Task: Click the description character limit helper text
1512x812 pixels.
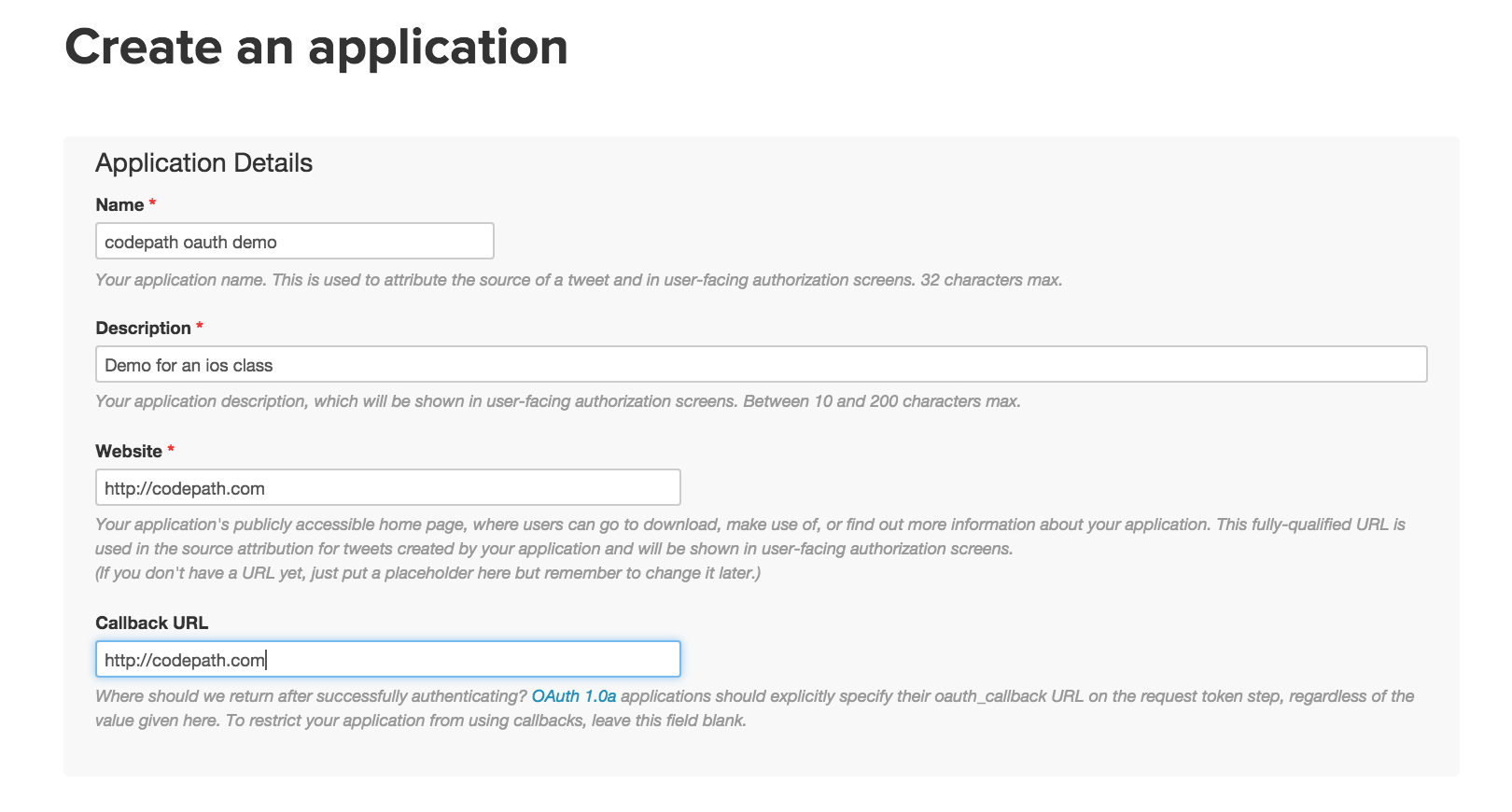Action: 558,400
